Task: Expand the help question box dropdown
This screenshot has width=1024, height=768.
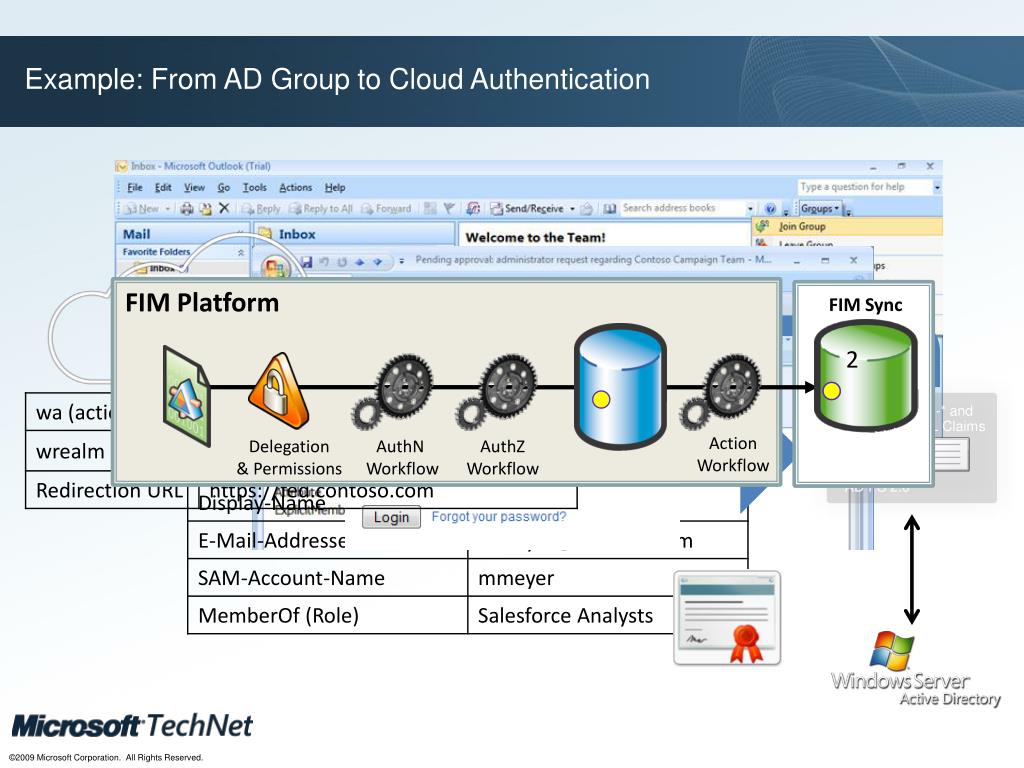Action: pyautogui.click(x=936, y=187)
